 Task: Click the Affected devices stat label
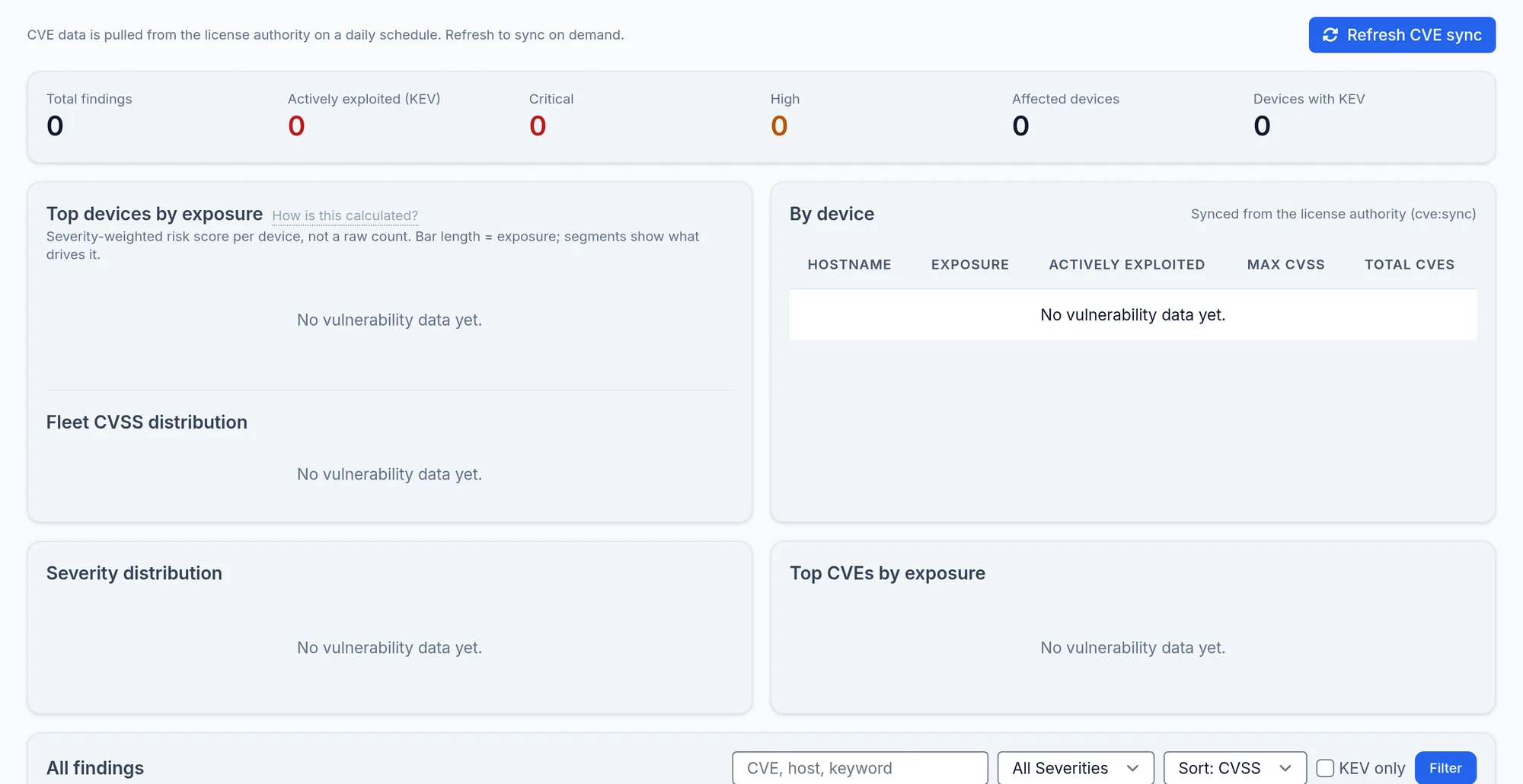(x=1065, y=99)
